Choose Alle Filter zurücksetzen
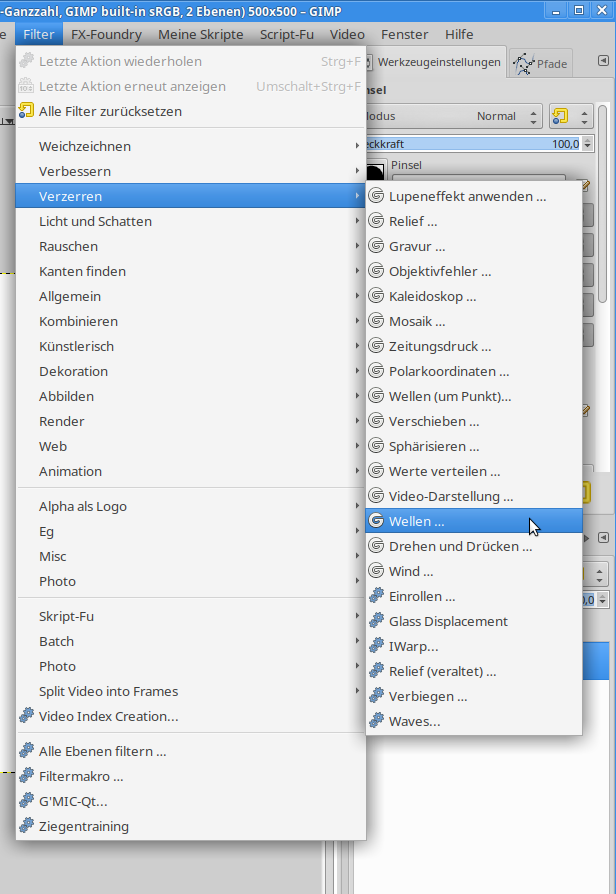616x894 pixels. 191,111
